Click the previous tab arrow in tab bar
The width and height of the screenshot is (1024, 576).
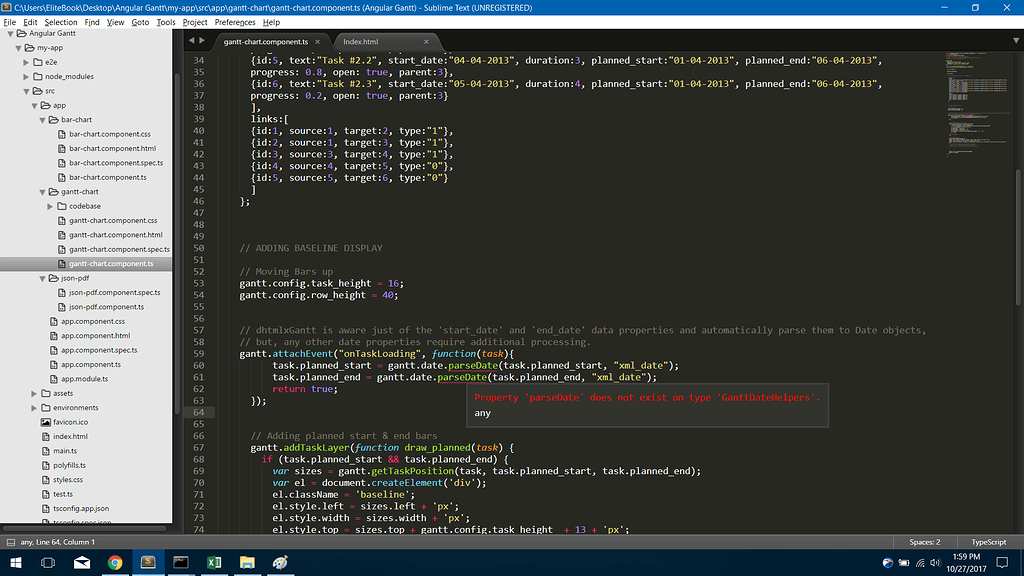point(191,41)
